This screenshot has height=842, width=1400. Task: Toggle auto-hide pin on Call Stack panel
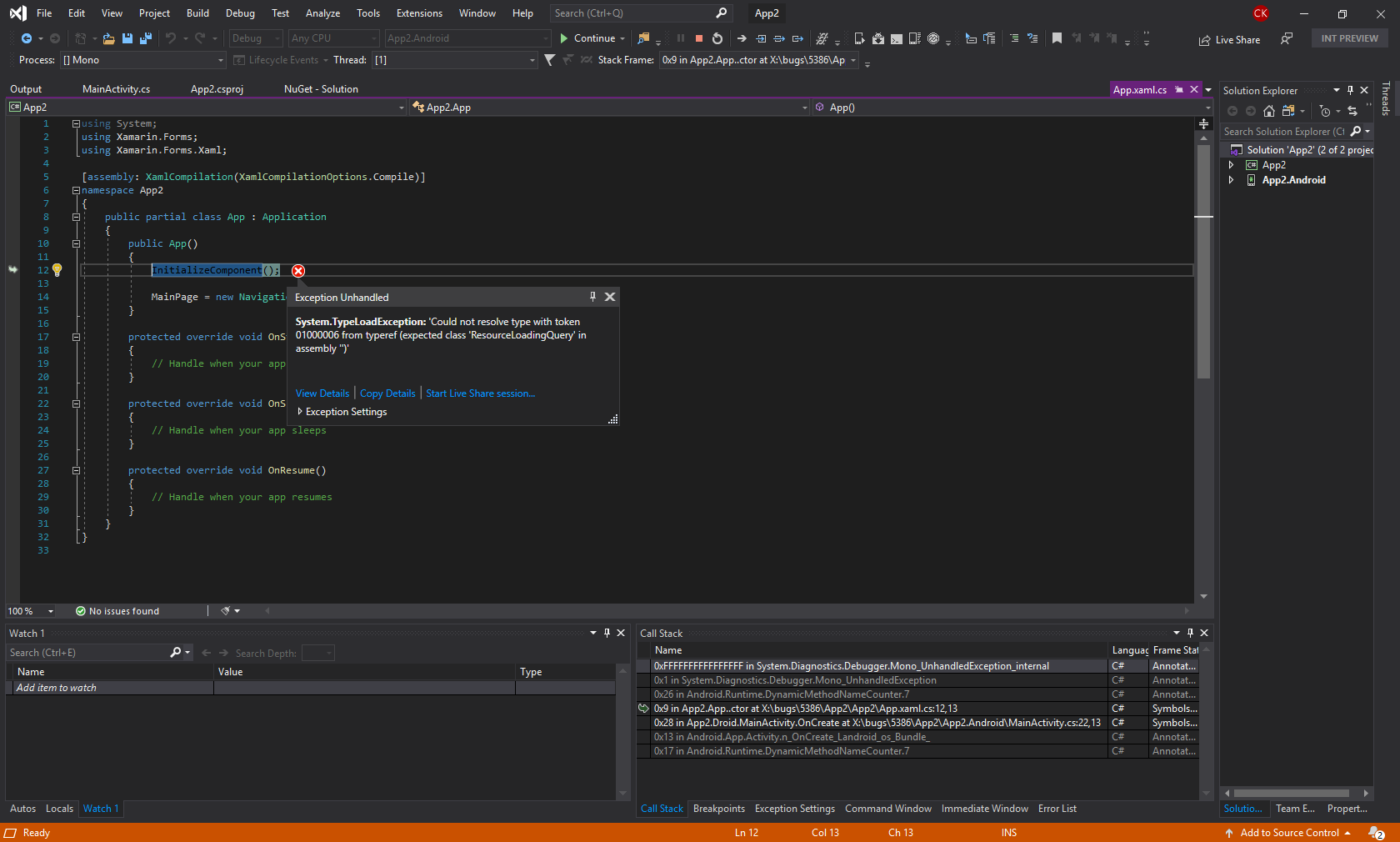coord(1190,633)
